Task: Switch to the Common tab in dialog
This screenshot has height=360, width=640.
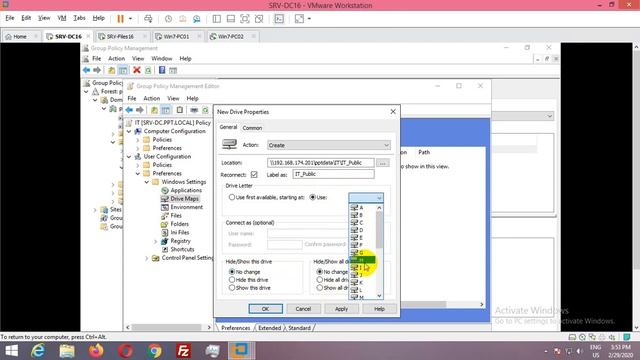Action: 252,128
